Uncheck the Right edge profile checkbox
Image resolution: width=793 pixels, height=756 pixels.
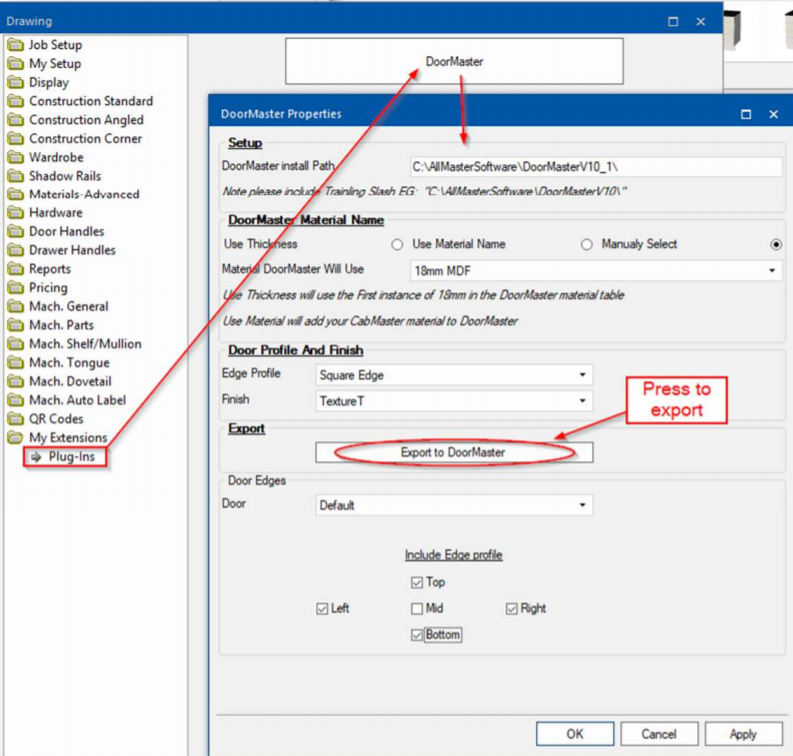pyautogui.click(x=511, y=609)
